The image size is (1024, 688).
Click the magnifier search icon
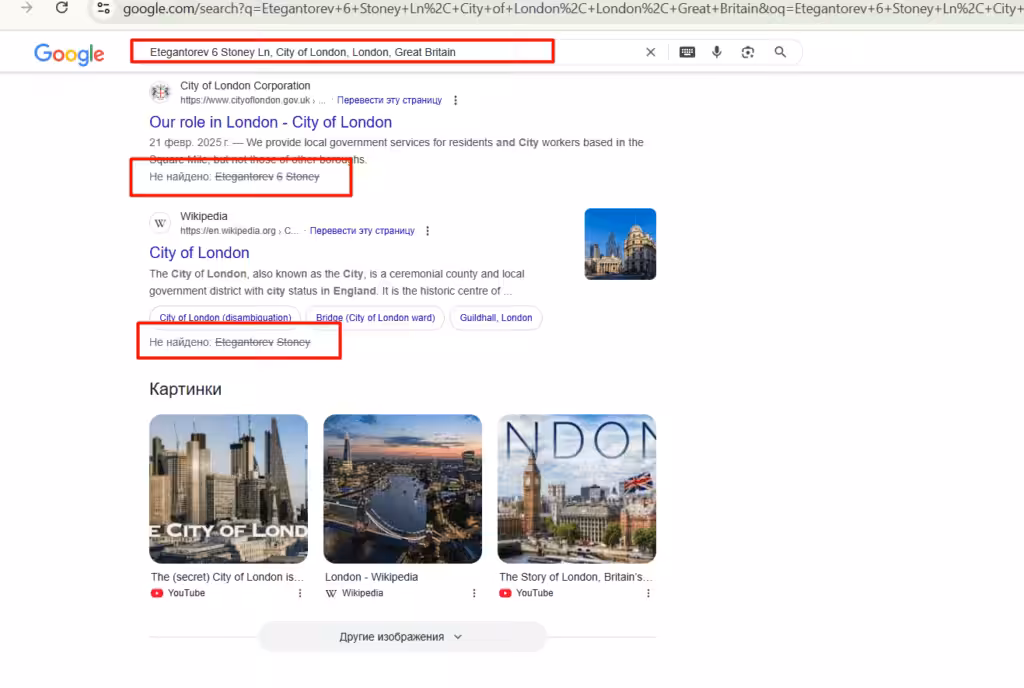780,52
